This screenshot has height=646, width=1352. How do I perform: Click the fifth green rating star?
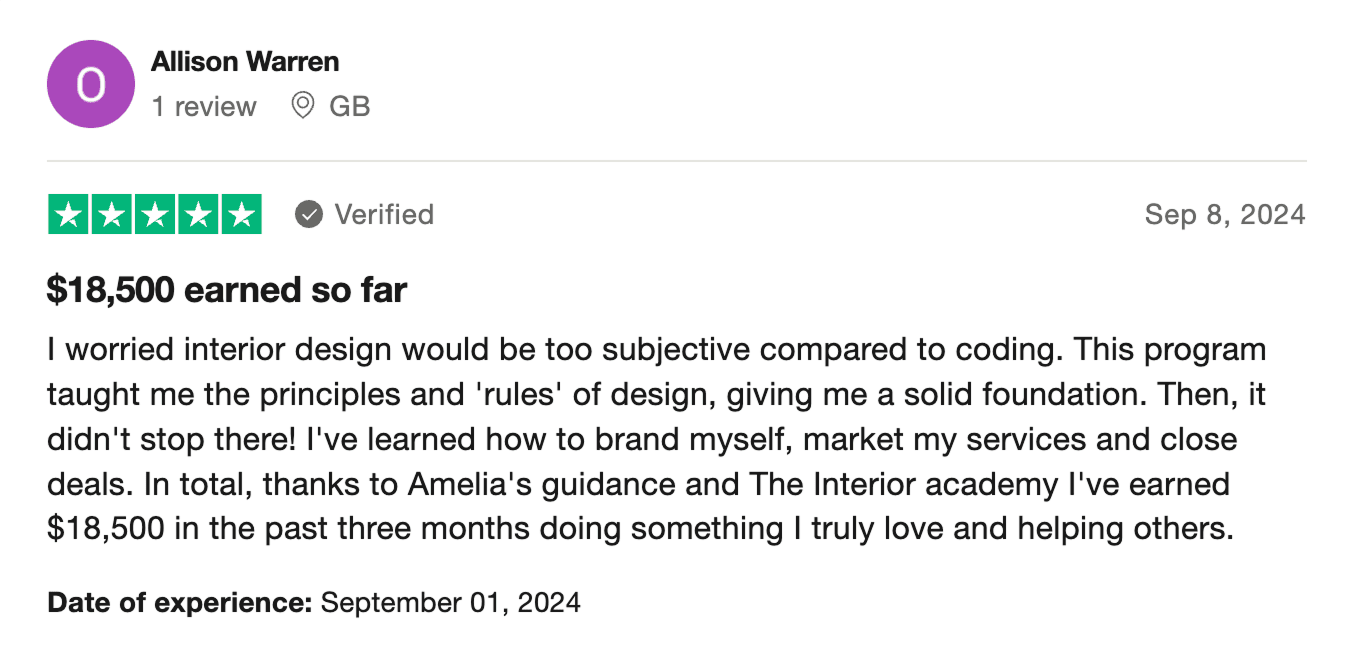[240, 215]
